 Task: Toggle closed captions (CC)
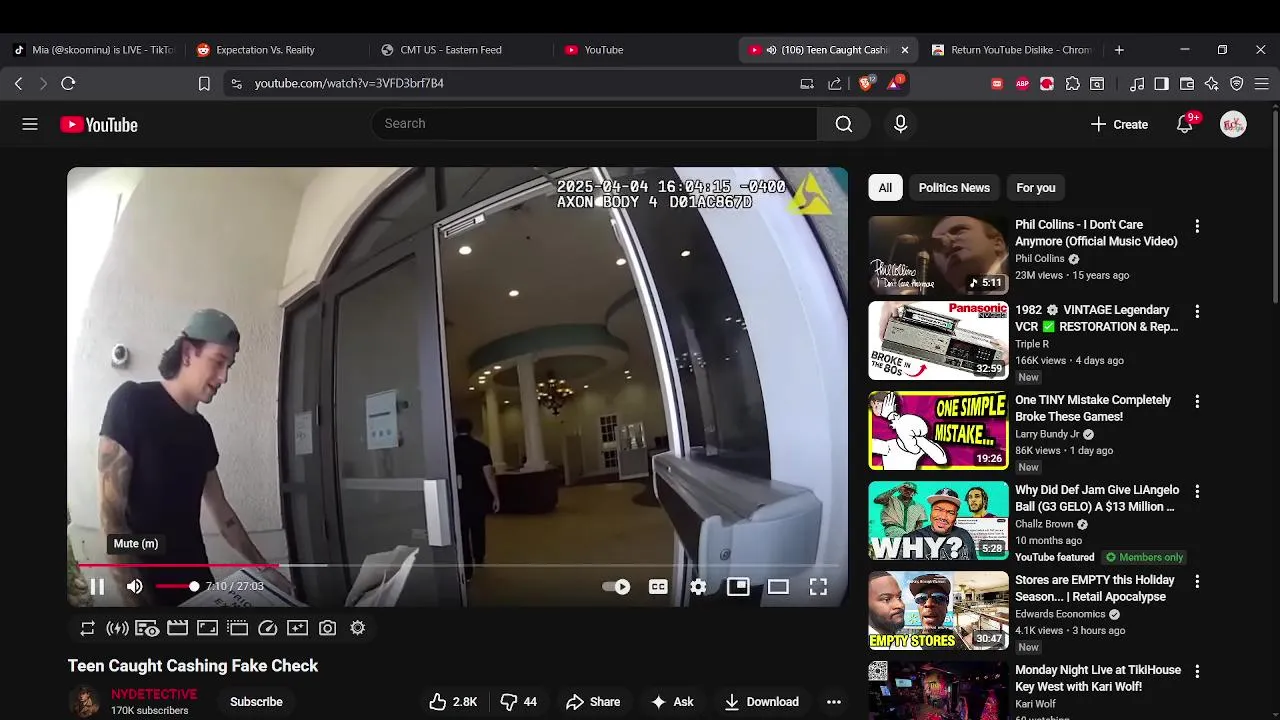tap(658, 587)
